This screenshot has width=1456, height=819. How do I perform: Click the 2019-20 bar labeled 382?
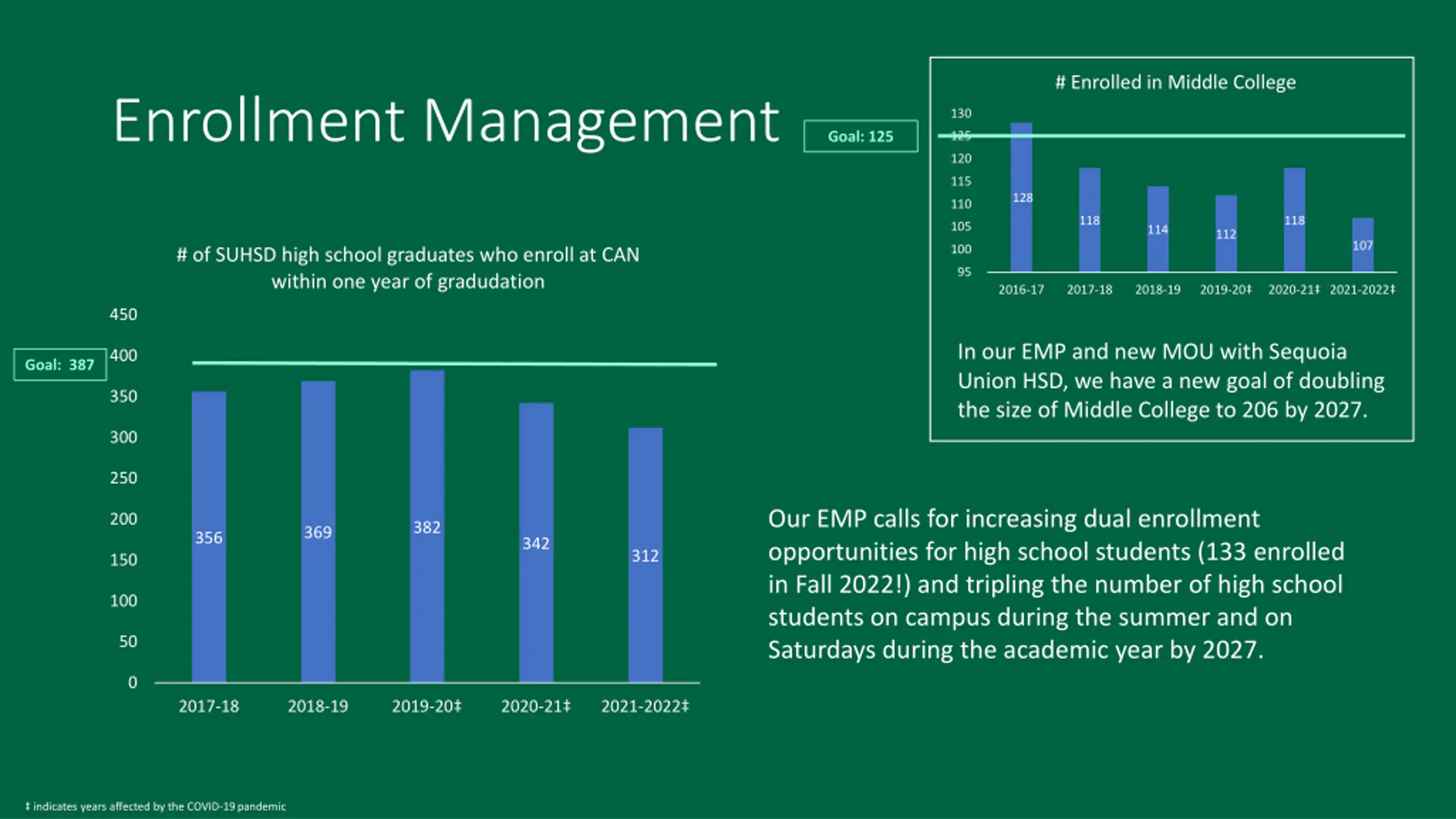[x=427, y=526]
